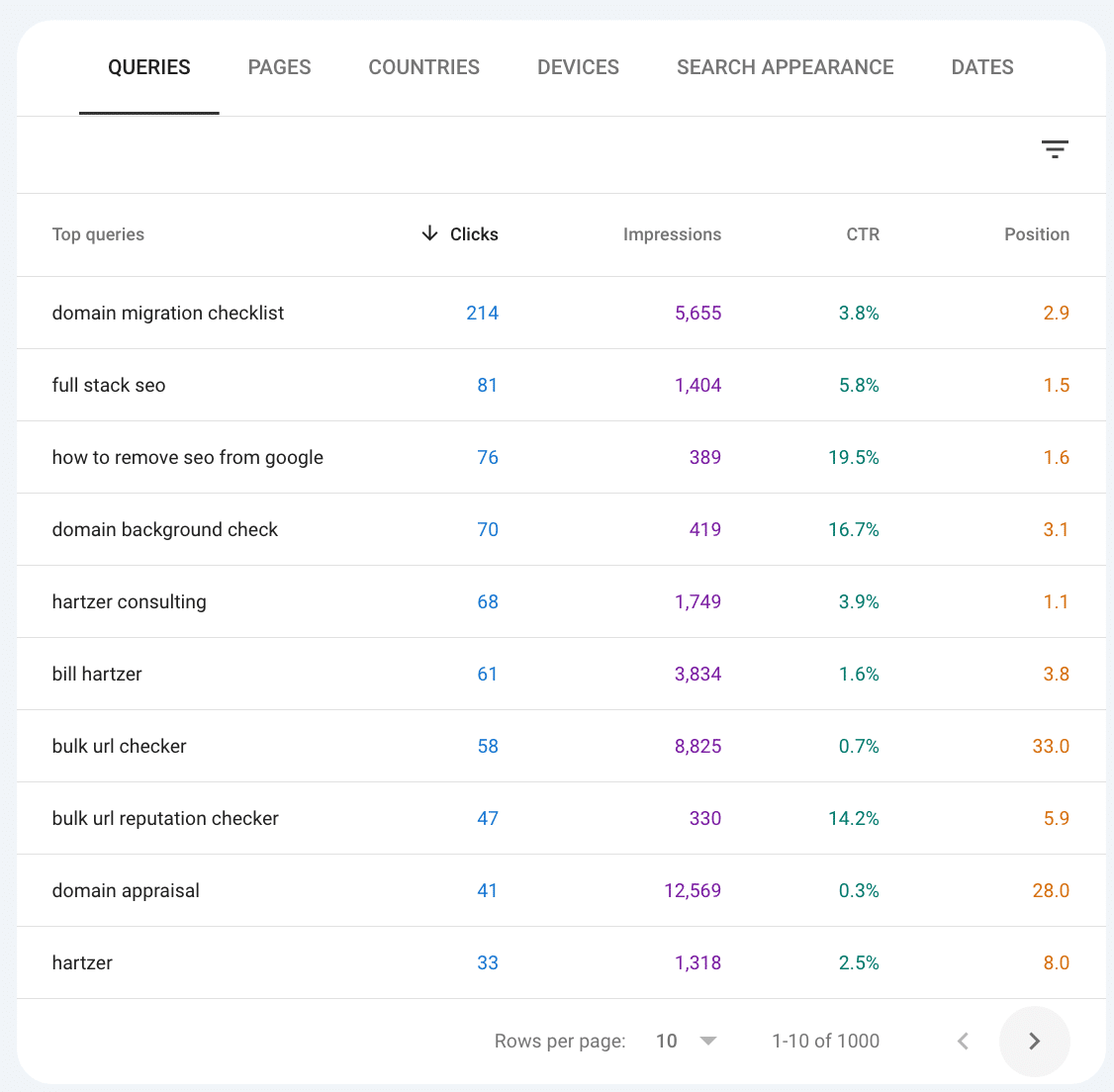Click the 8,825 impressions value
Viewport: 1114px width, 1092px height.
pos(697,746)
